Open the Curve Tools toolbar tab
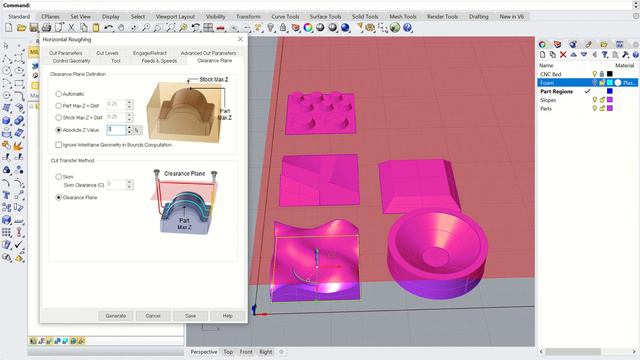 285,17
